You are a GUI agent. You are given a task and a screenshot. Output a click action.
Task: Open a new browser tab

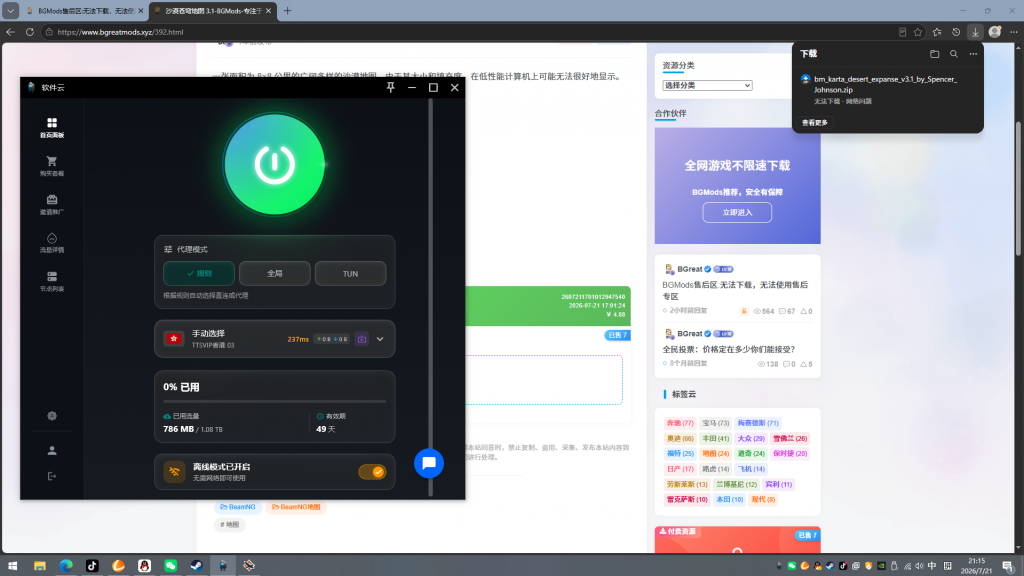tap(287, 10)
